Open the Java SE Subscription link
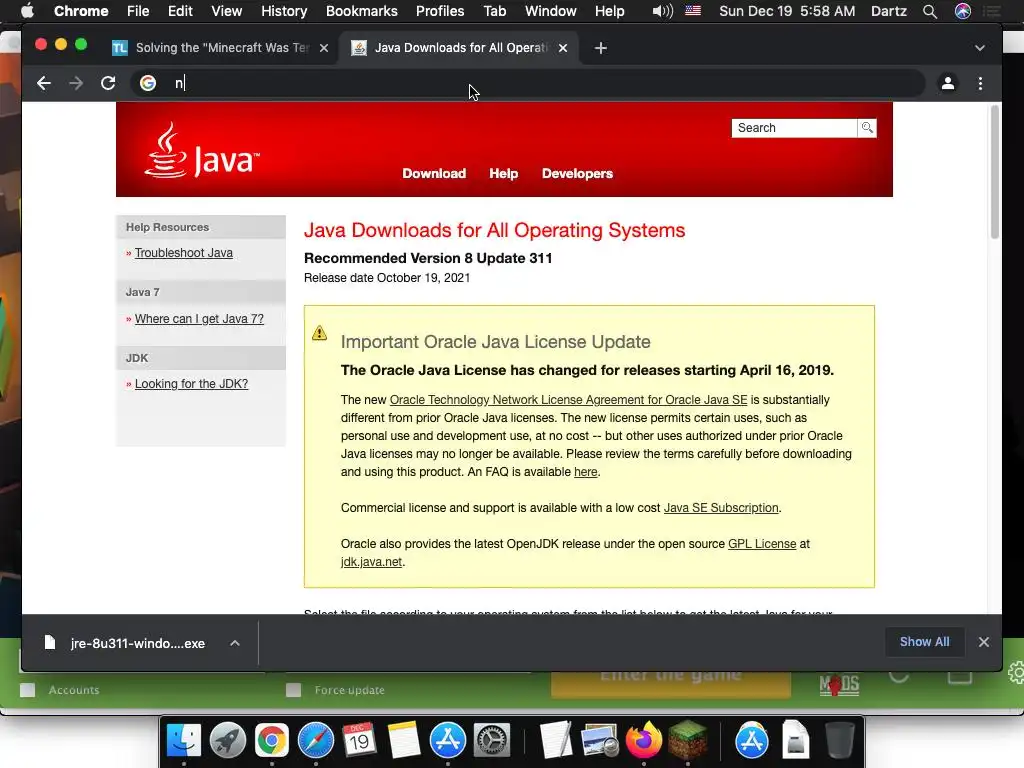Image resolution: width=1024 pixels, height=768 pixels. (x=721, y=507)
